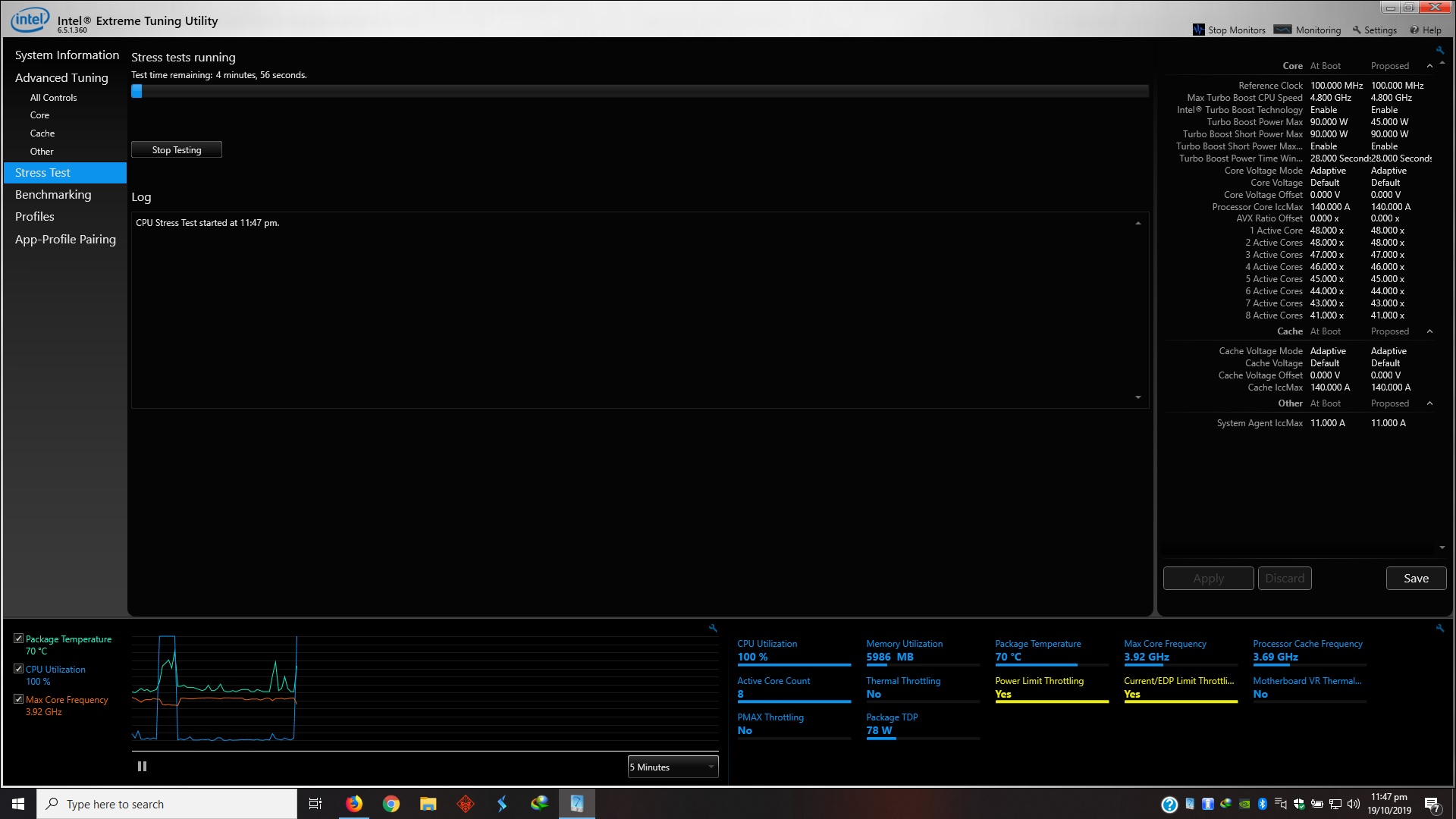Open Help from the top bar
Viewport: 1456px width, 819px height.
pos(1425,30)
